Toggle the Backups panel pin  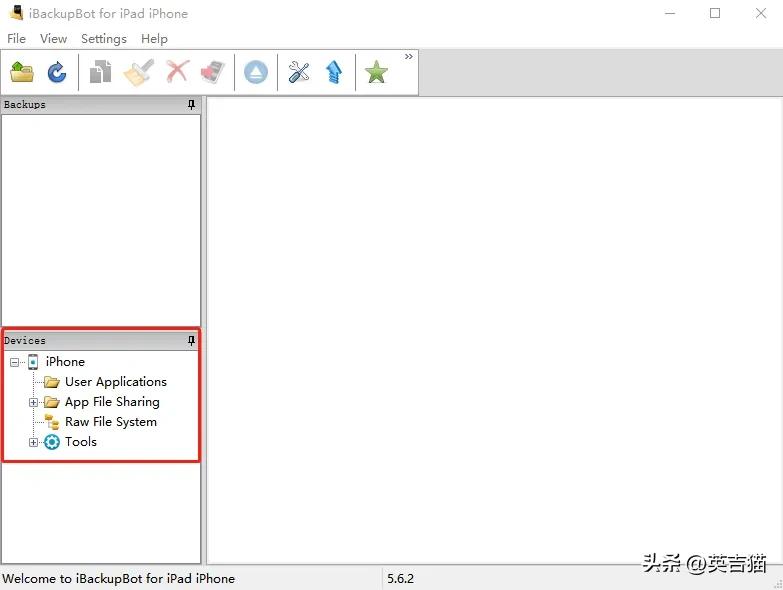click(191, 104)
